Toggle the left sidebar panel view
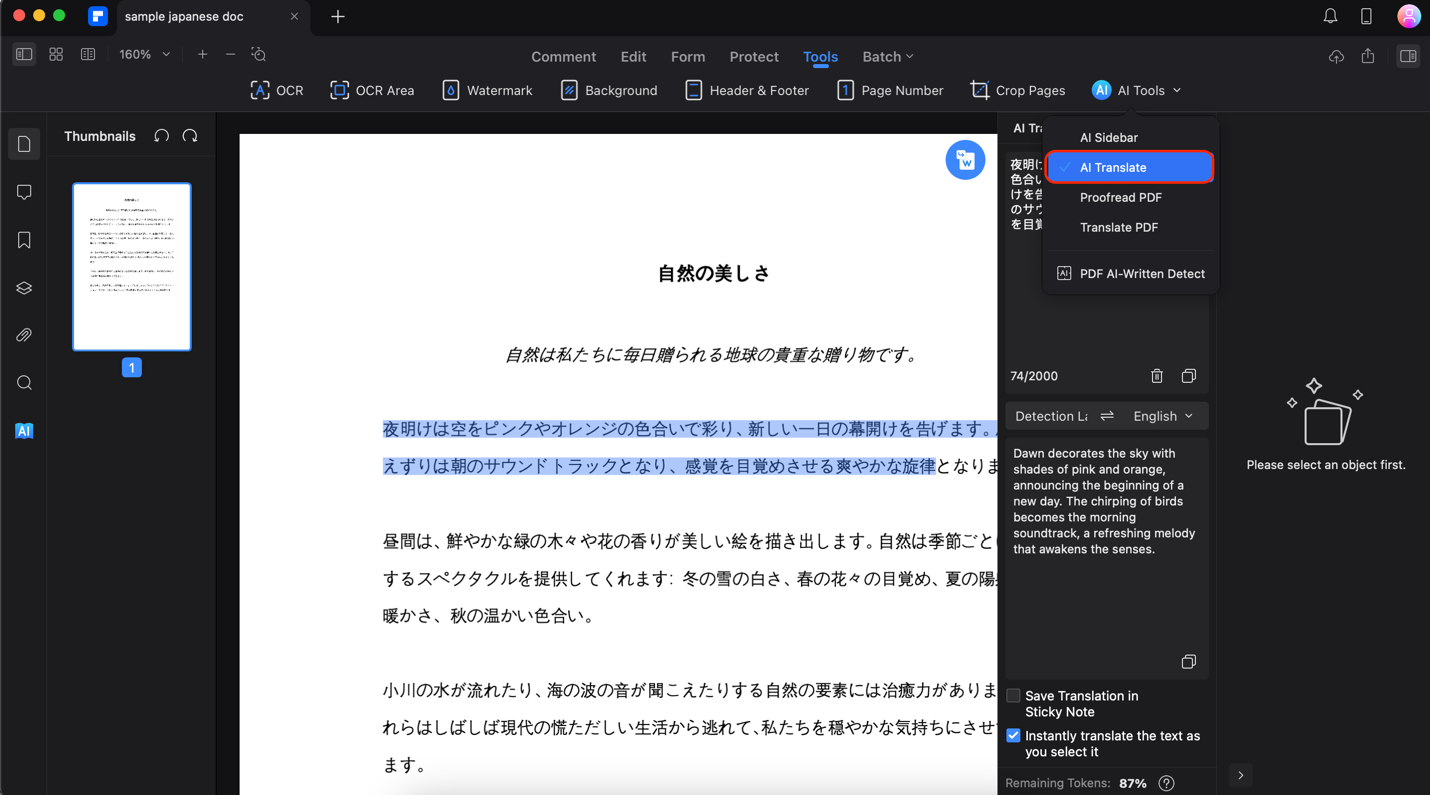1430x795 pixels. click(24, 54)
